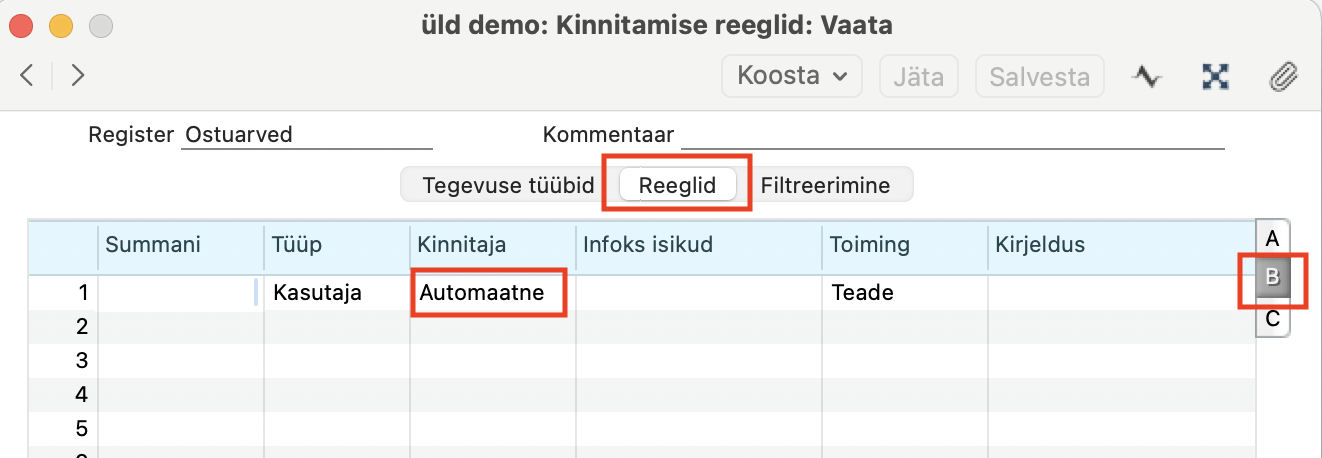The image size is (1322, 458).
Task: Open the activity history waveform icon
Action: 1146,76
